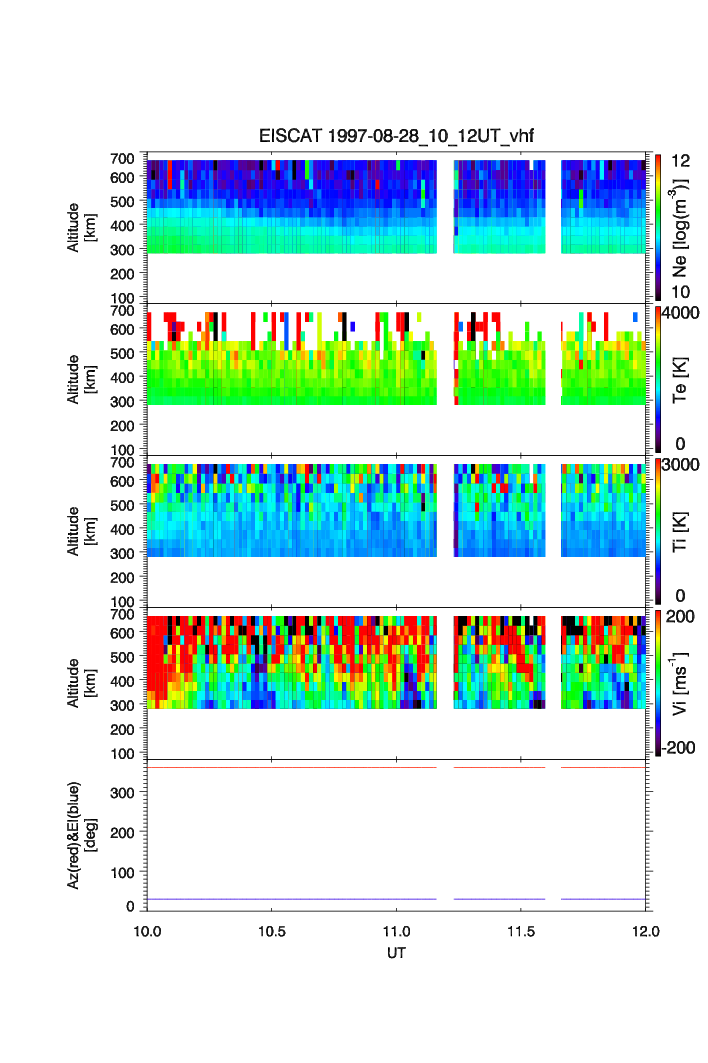Image resolution: width=708 pixels, height=1063 pixels.
Task: Click the Ne [log(m-3)] colorbar label
Action: 679,228
